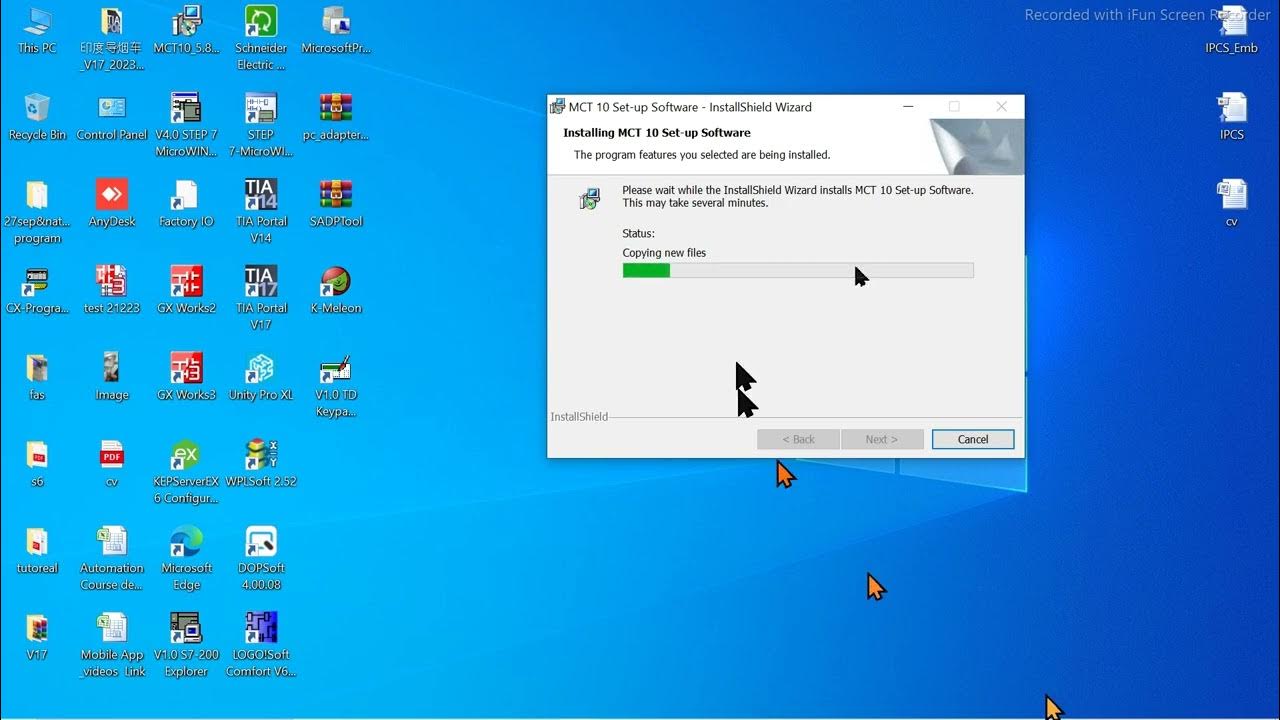Select the Schneider Electric desktop icon
The image size is (1280, 720).
[x=261, y=38]
